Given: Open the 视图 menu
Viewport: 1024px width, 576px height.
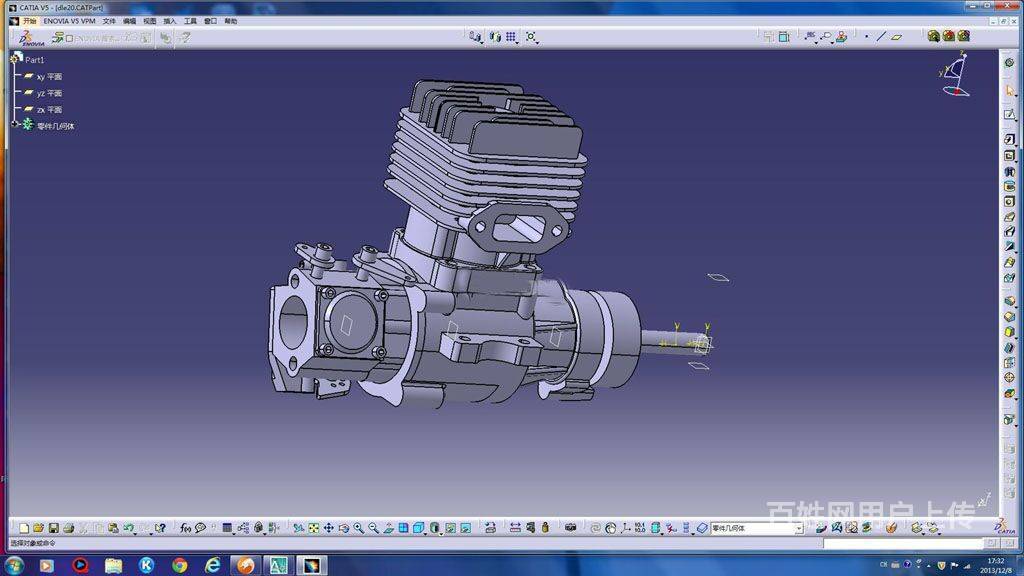Looking at the screenshot, I should pos(150,21).
